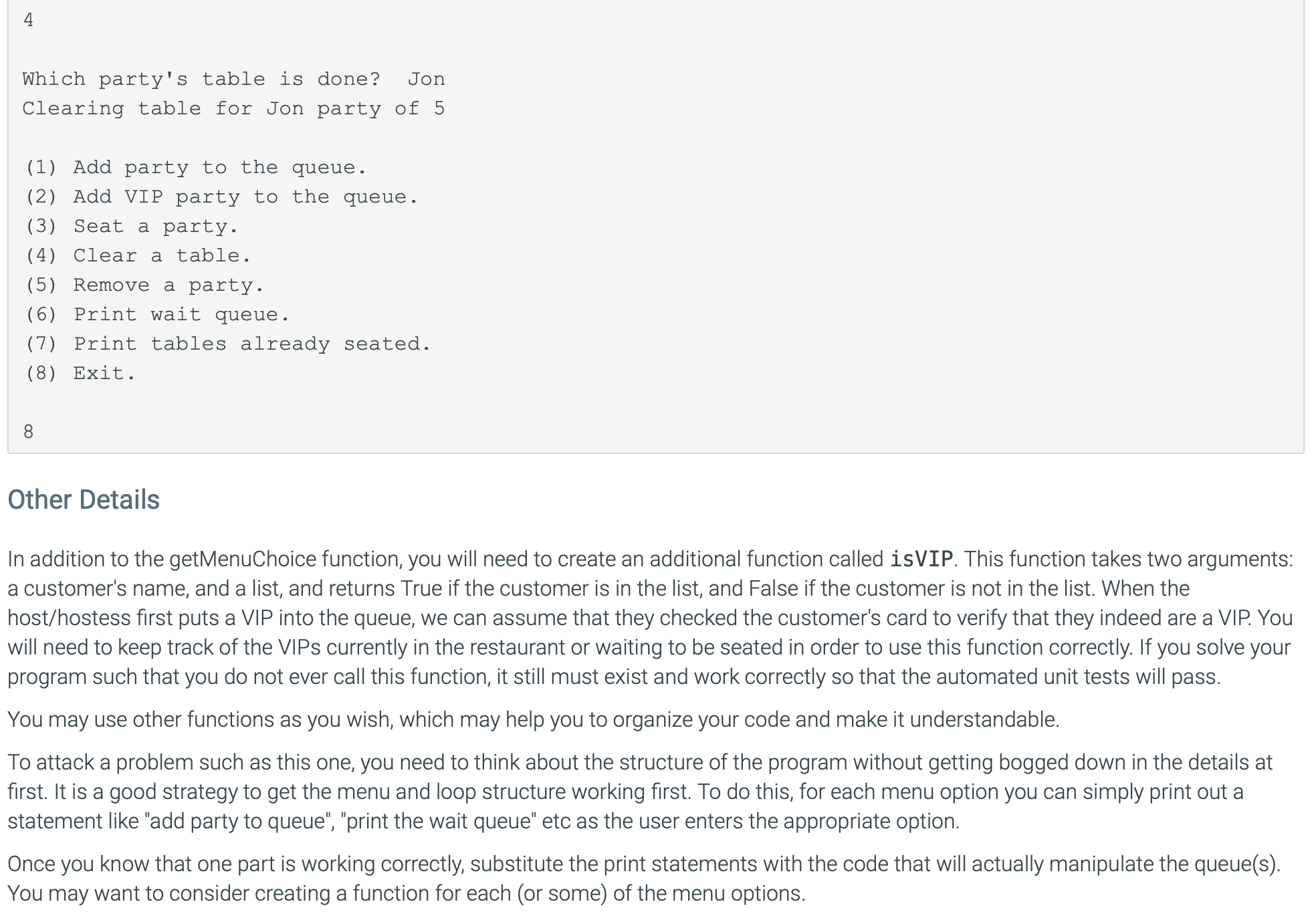Click the bold isVIP function name

(x=921, y=559)
